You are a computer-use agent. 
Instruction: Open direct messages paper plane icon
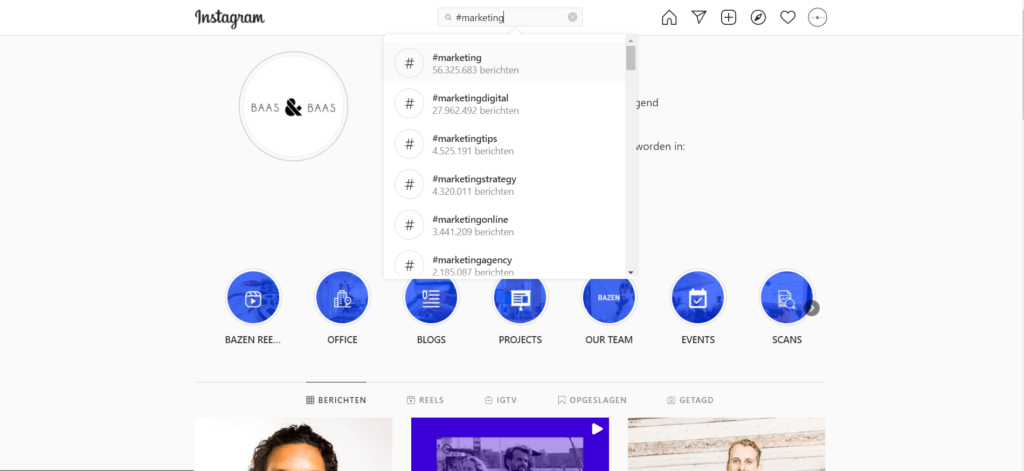click(699, 18)
